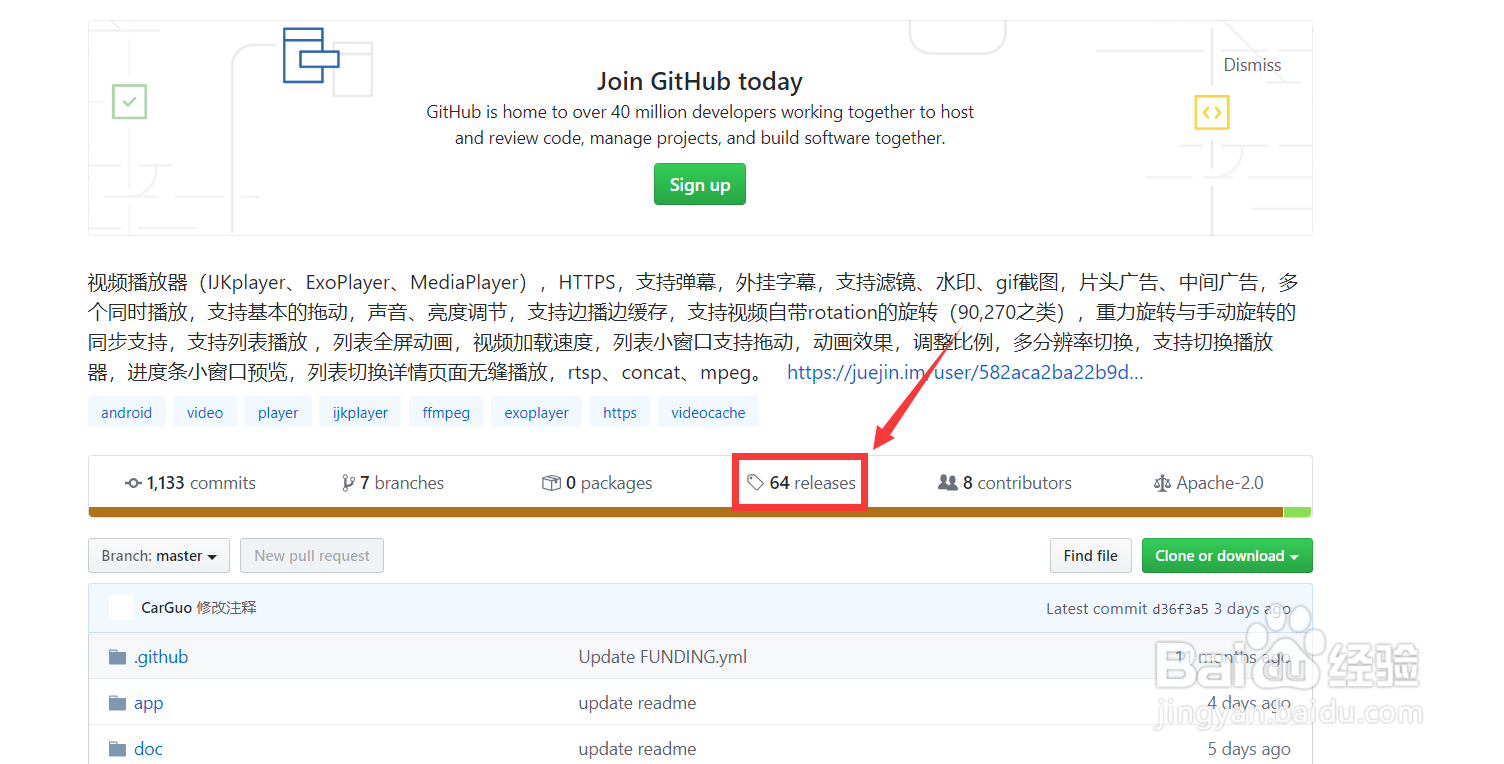This screenshot has width=1504, height=764.
Task: Click the contributors people icon
Action: [948, 483]
